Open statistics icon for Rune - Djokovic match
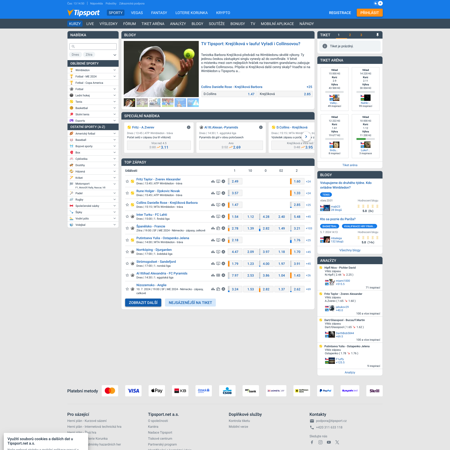Viewport: 450px width, 450px height. [x=213, y=193]
